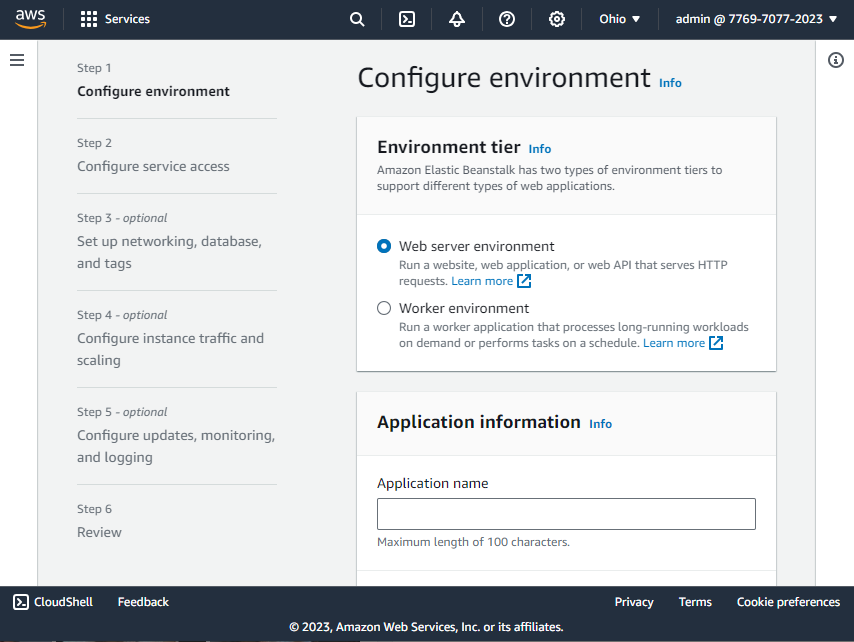The image size is (854, 642).
Task: Open the Services grid menu icon
Action: [x=89, y=19]
